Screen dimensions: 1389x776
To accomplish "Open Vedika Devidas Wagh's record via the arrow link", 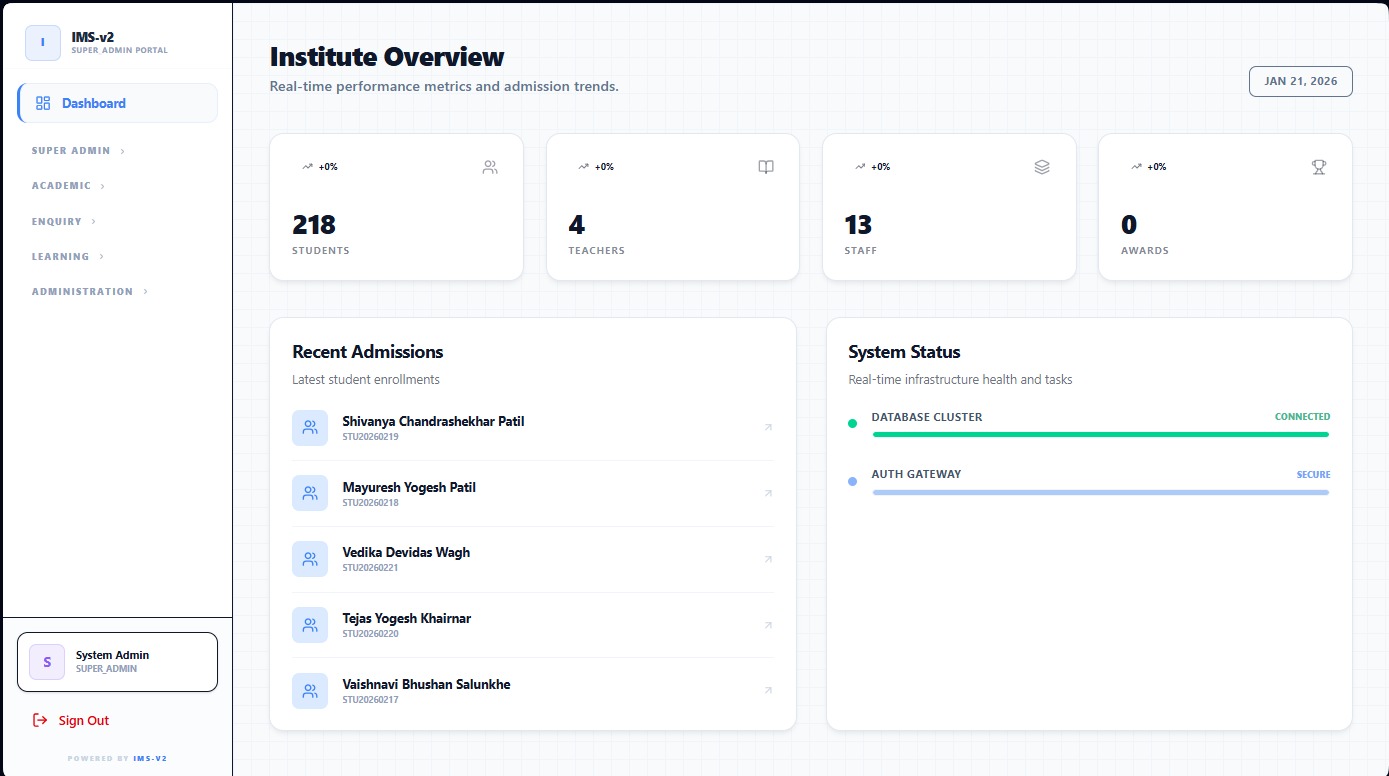I will click(x=768, y=559).
